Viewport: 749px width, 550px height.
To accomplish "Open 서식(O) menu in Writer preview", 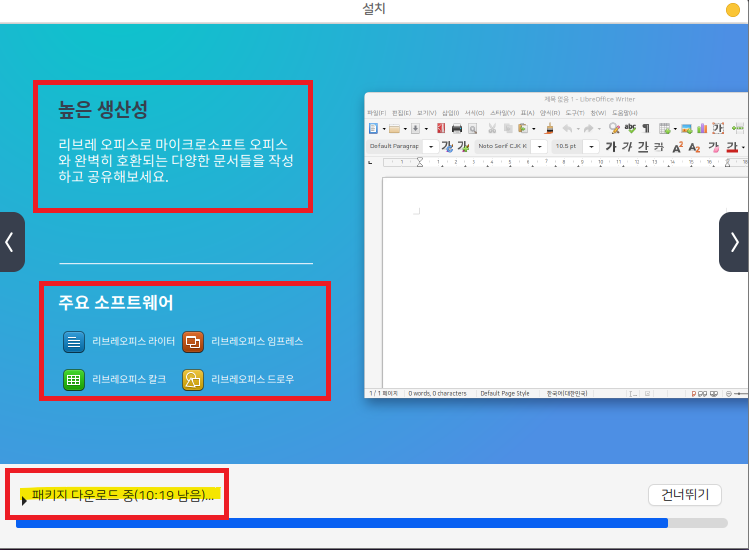I will tap(474, 113).
